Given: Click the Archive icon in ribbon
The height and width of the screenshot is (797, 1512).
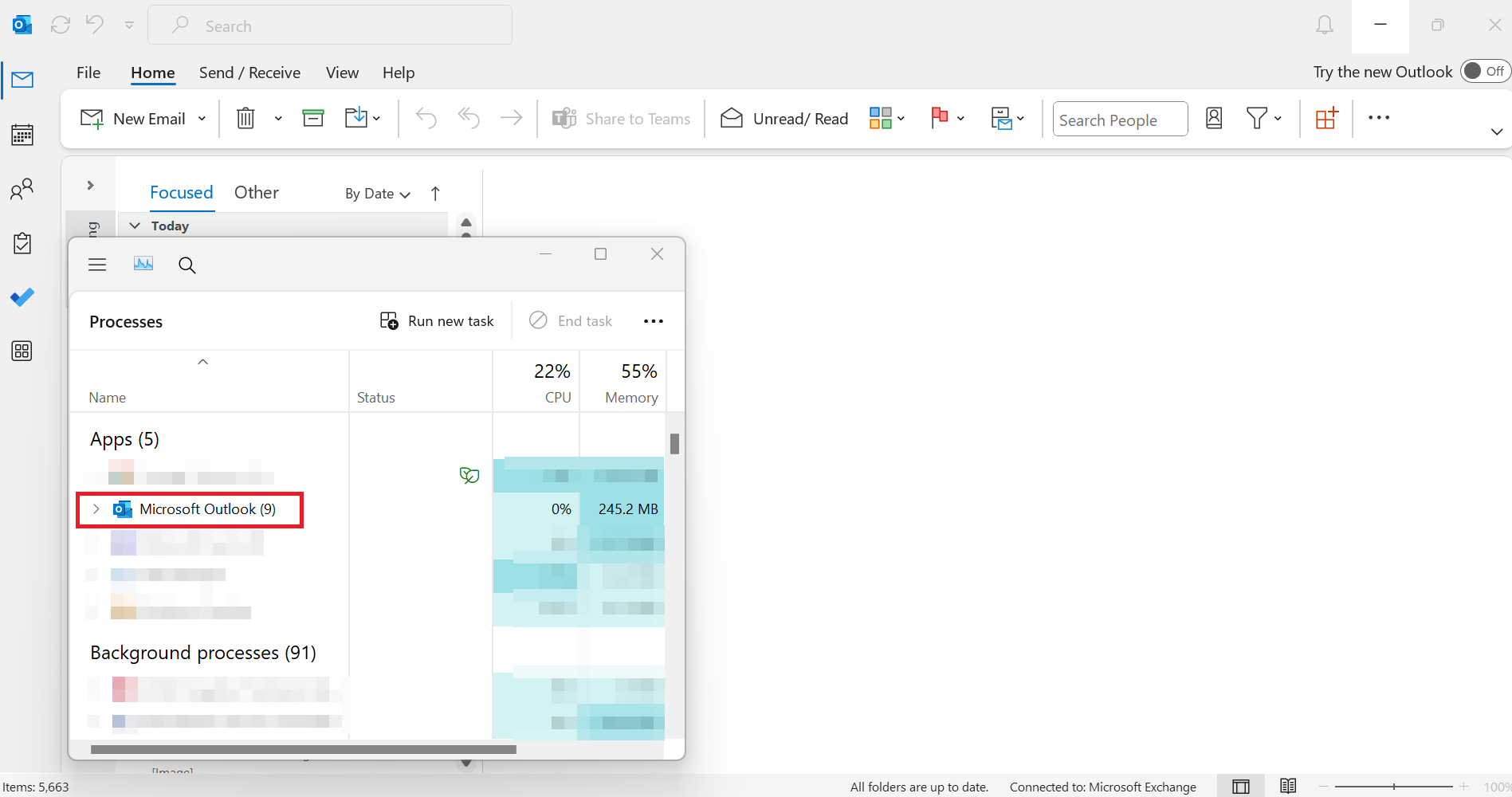Looking at the screenshot, I should coord(313,118).
